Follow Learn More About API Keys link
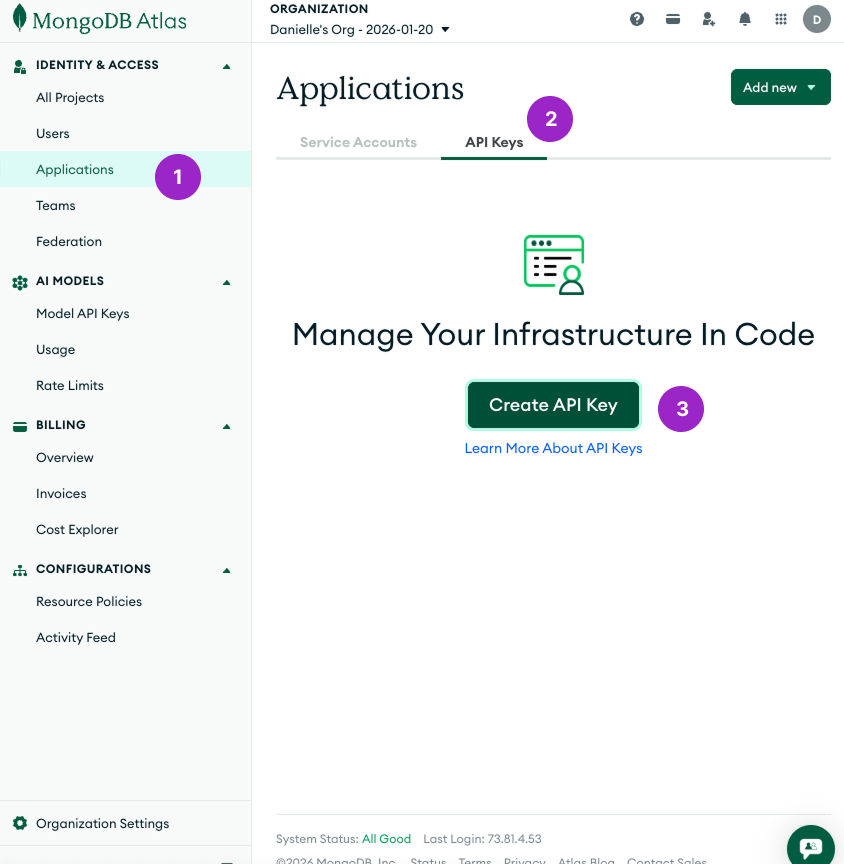The image size is (844, 864). pyautogui.click(x=553, y=448)
